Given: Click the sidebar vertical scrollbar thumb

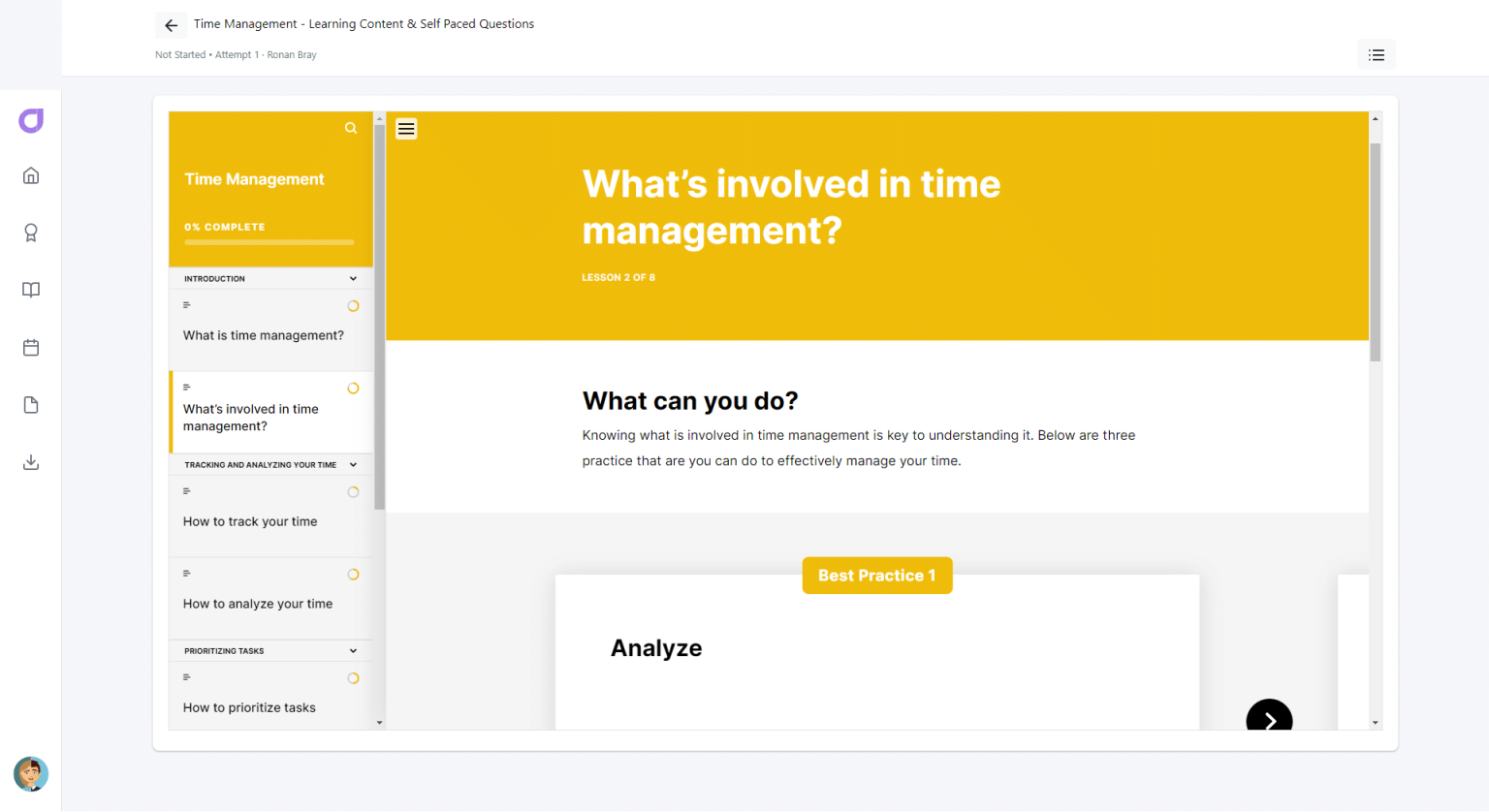Looking at the screenshot, I should 379,316.
